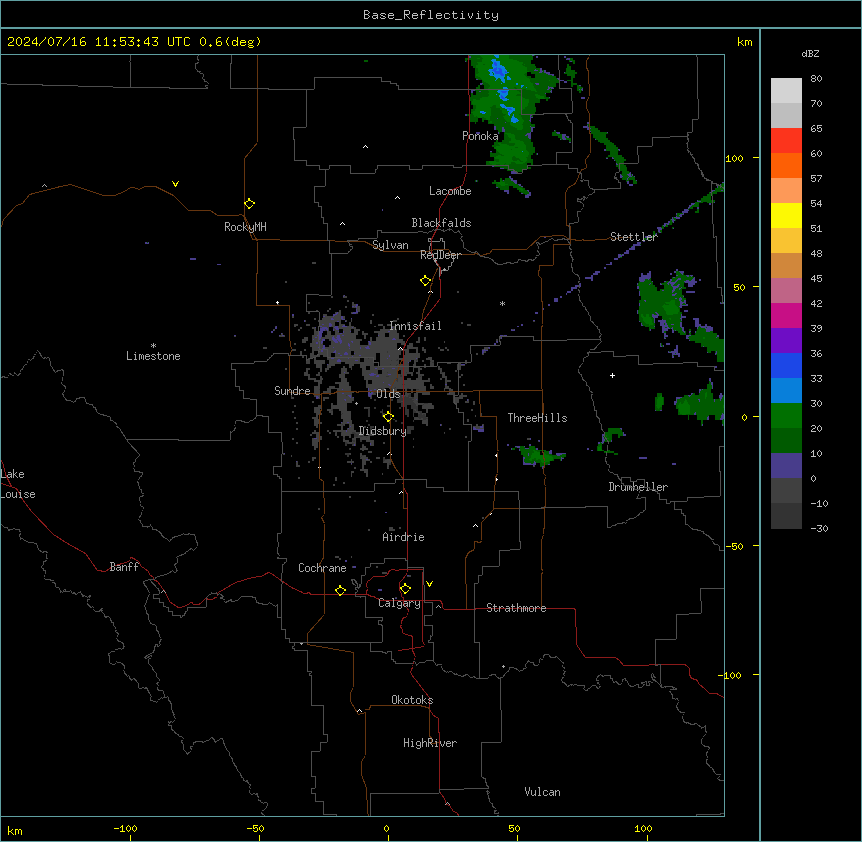This screenshot has height=842, width=862.
Task: Click the 2024/07/16 11:53:43 UTC timestamp
Action: [x=99, y=42]
